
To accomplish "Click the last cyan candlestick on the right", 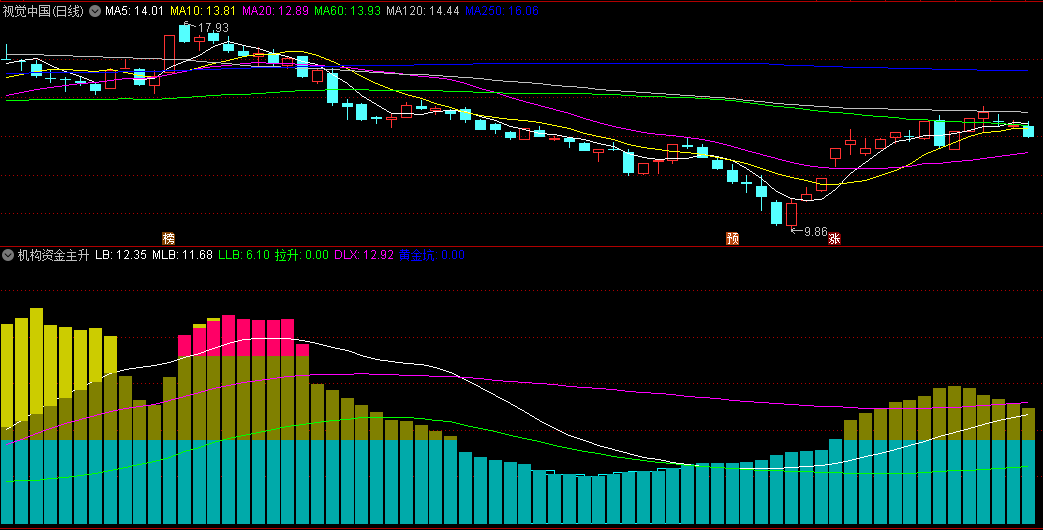I will pos(1028,130).
